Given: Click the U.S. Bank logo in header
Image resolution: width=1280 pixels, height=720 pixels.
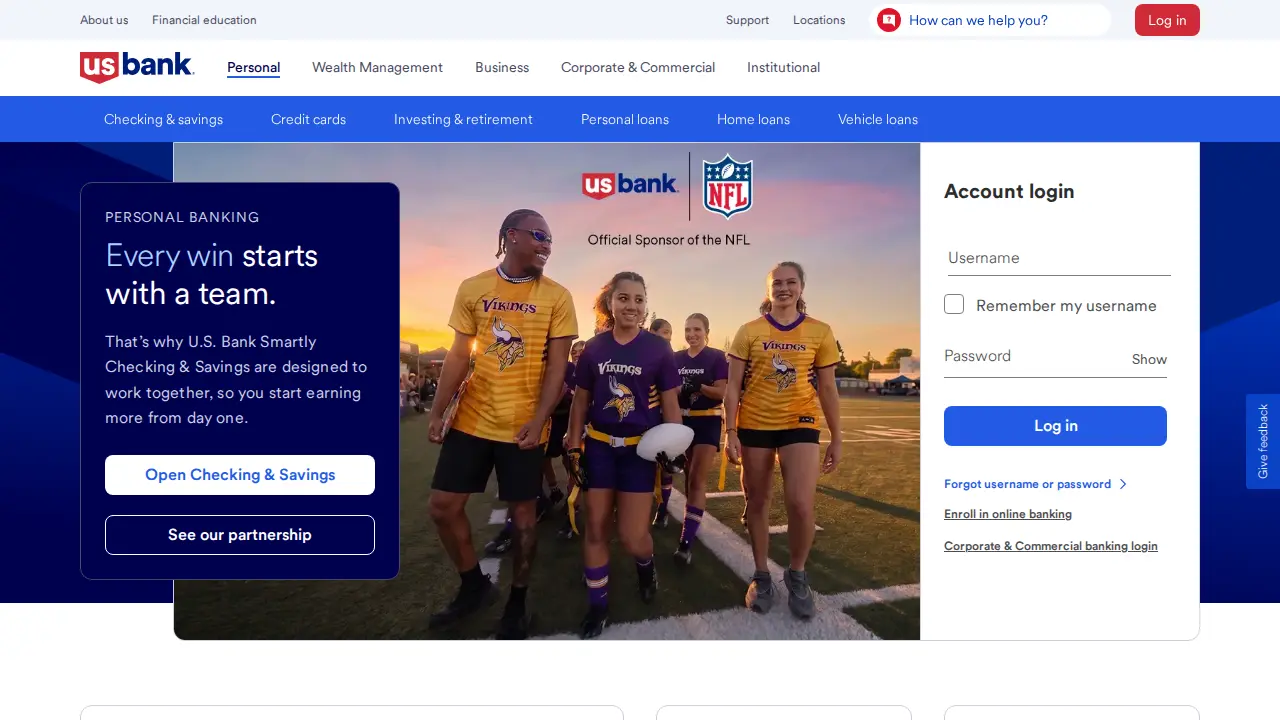Looking at the screenshot, I should pyautogui.click(x=137, y=67).
